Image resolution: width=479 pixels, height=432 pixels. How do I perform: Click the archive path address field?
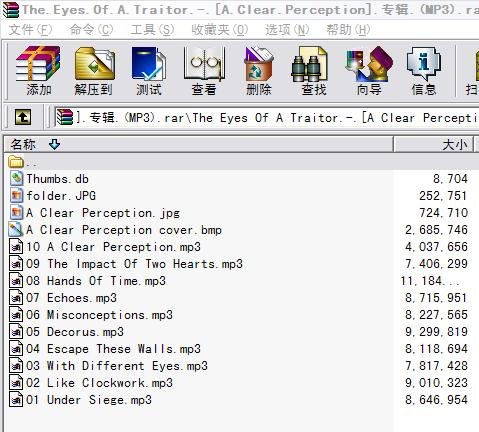(x=266, y=117)
